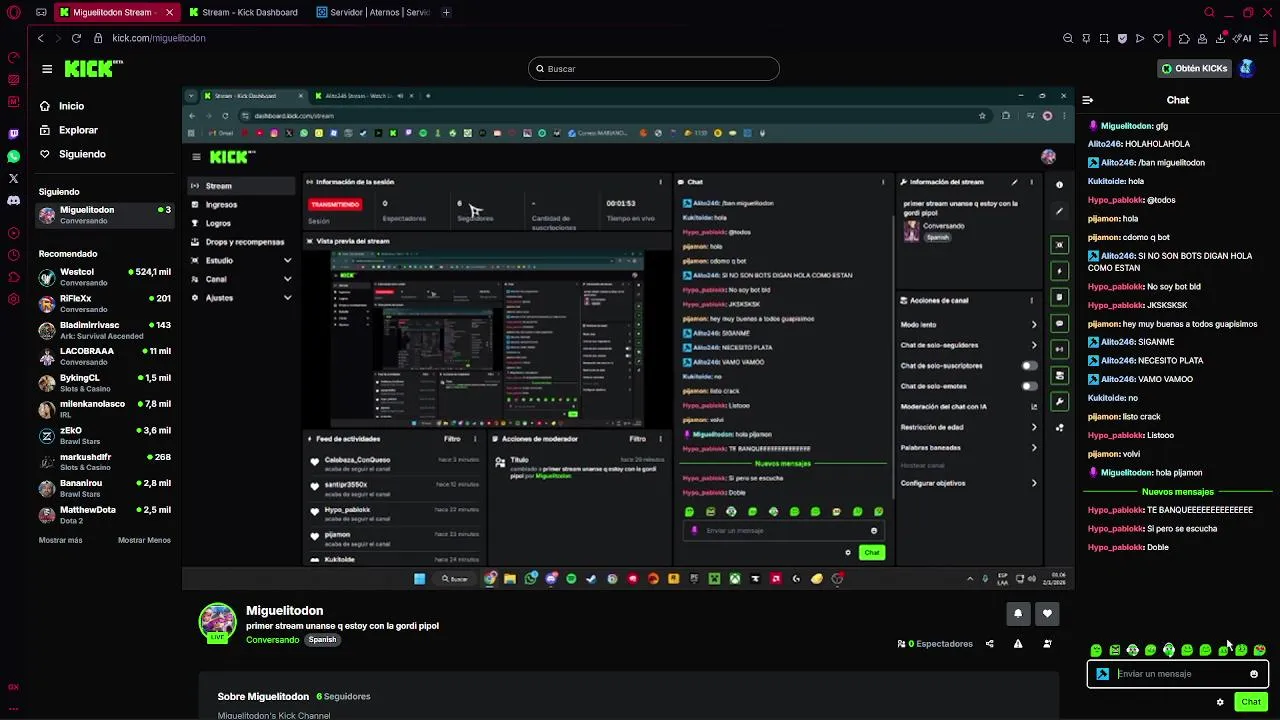Viewport: 1280px width, 720px height.
Task: Open Siguiendo nav item
Action: [x=82, y=154]
